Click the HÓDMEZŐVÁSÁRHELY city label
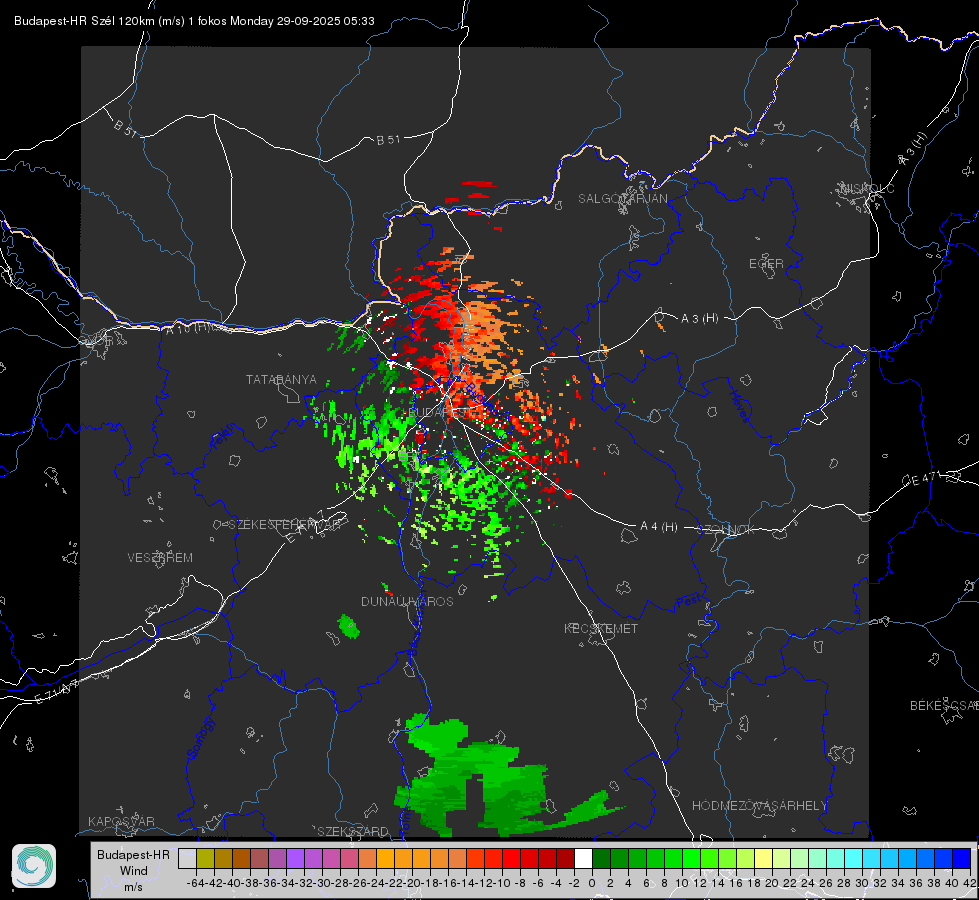The image size is (979, 900). point(759,806)
